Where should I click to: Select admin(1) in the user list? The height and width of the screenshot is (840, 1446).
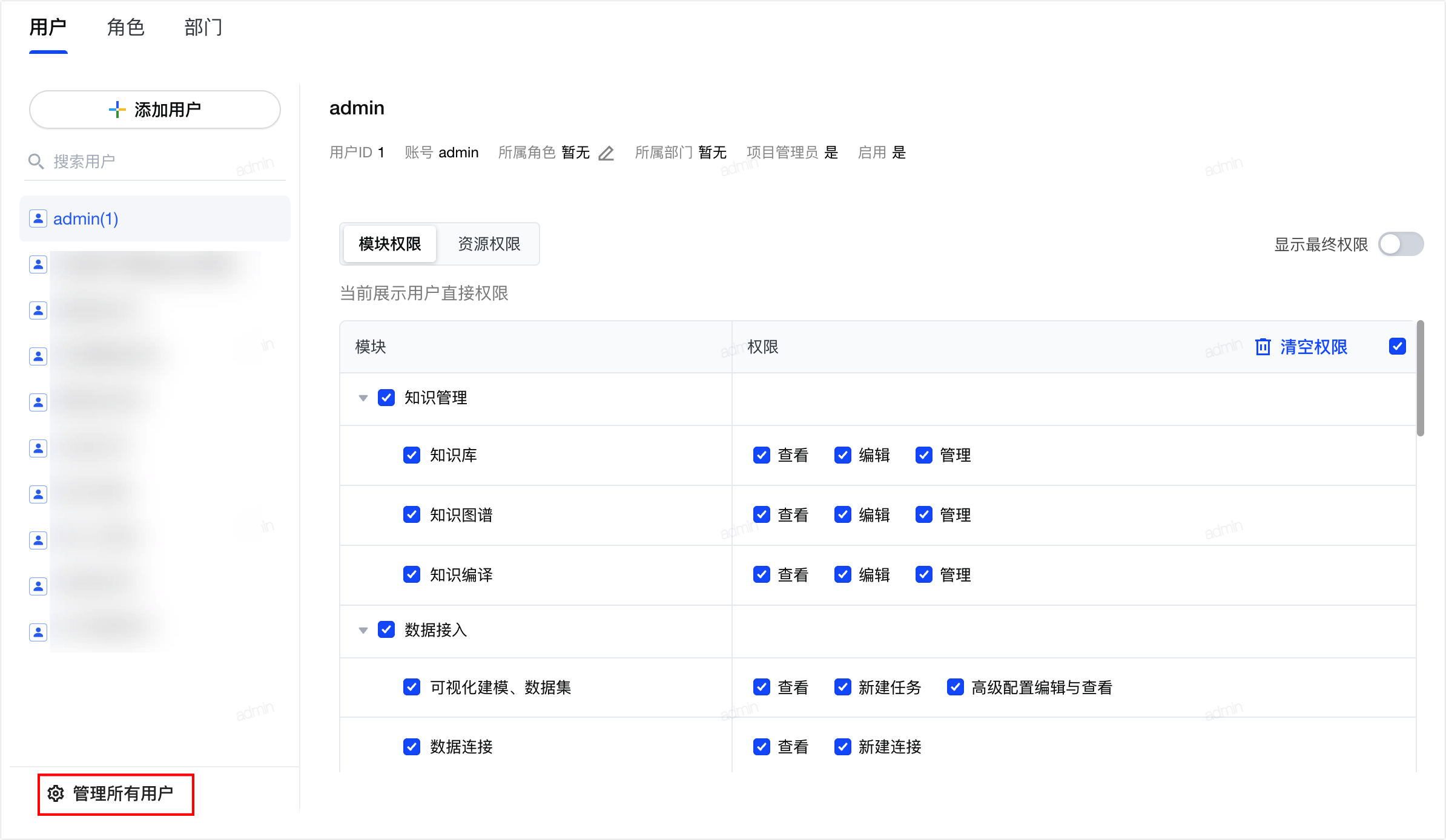(155, 218)
